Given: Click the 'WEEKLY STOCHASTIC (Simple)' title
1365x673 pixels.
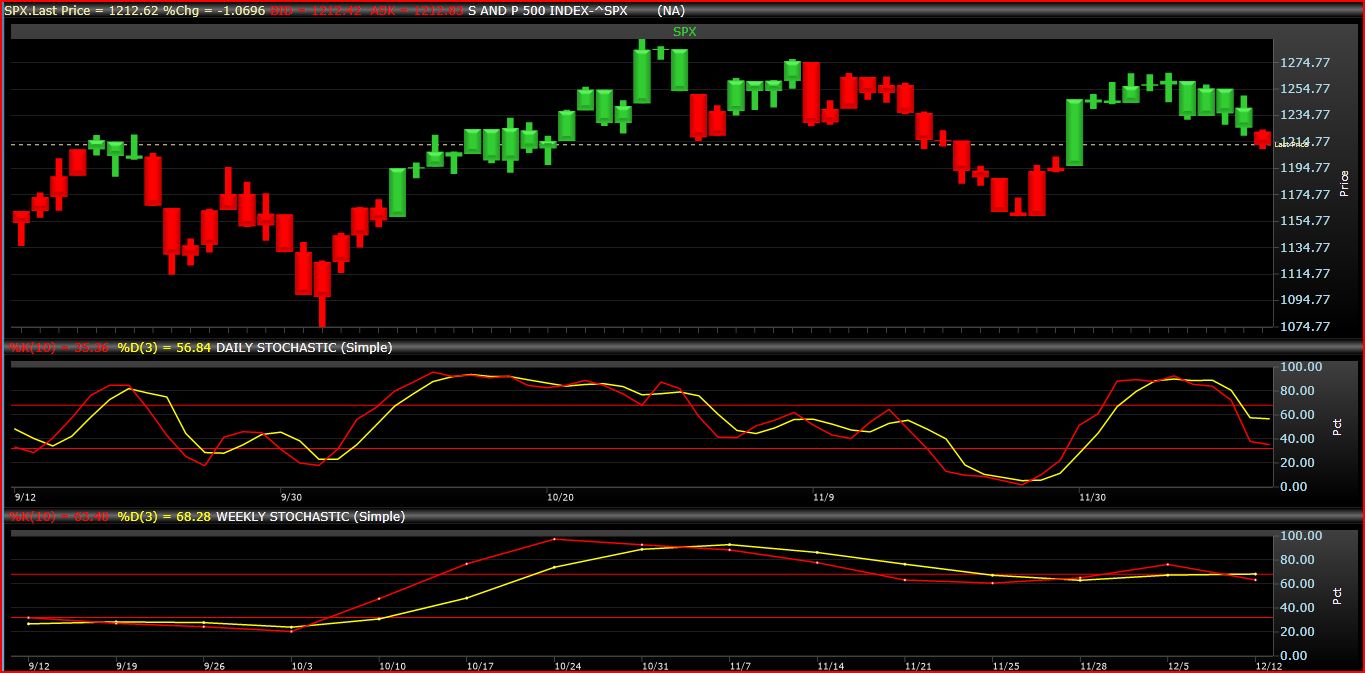Looking at the screenshot, I should (x=309, y=517).
